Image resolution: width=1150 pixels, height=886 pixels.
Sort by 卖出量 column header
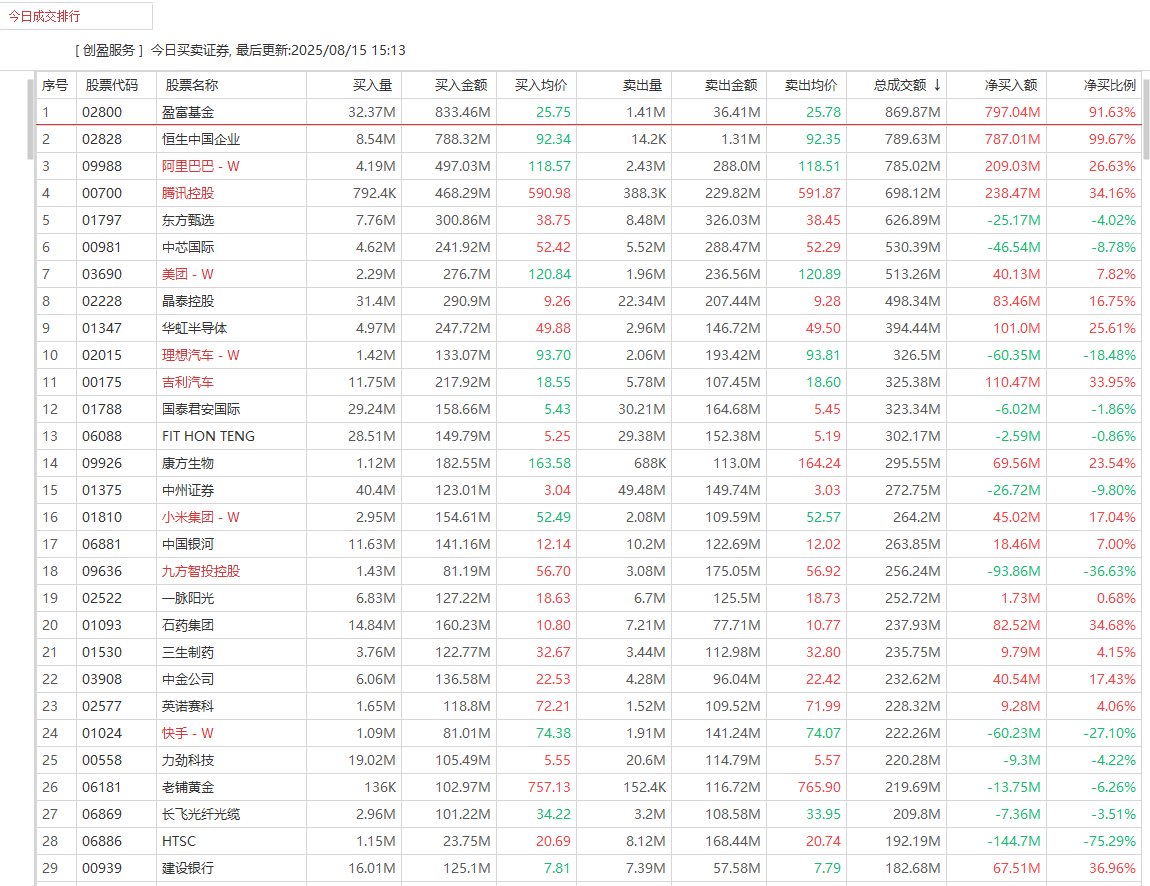(642, 85)
